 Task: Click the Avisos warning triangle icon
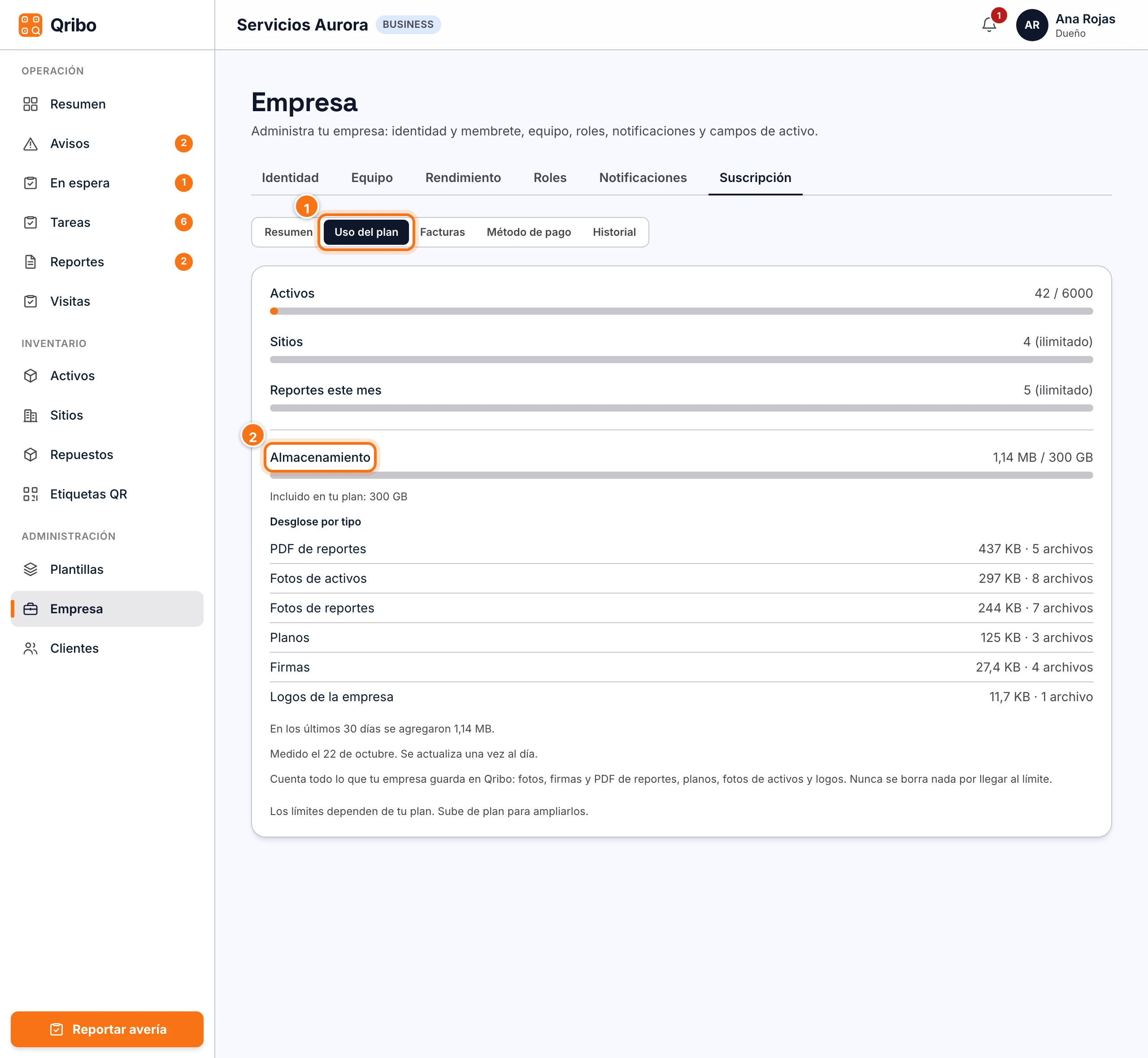pyautogui.click(x=30, y=144)
